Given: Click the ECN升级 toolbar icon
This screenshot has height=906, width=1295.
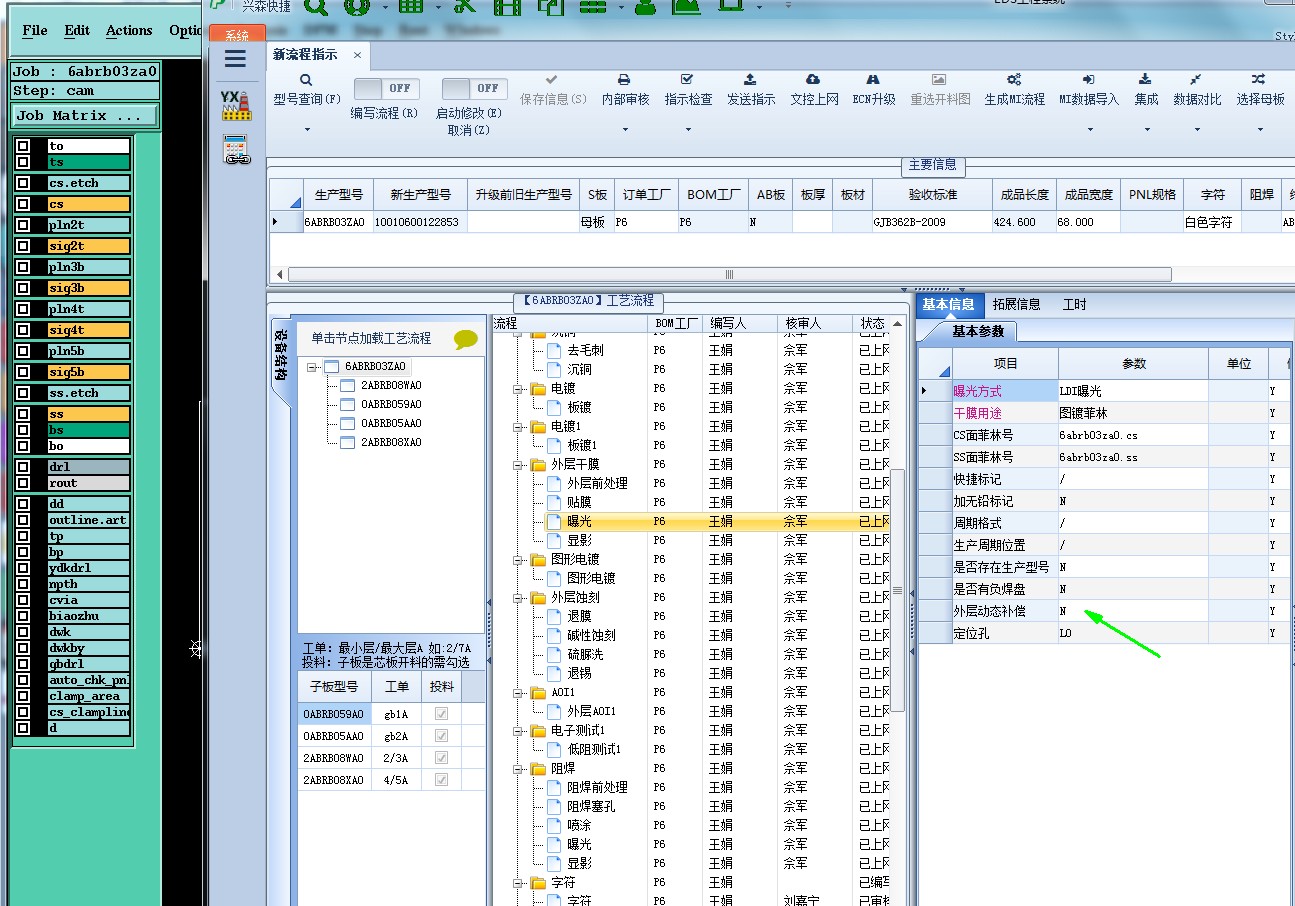Looking at the screenshot, I should click(x=873, y=80).
